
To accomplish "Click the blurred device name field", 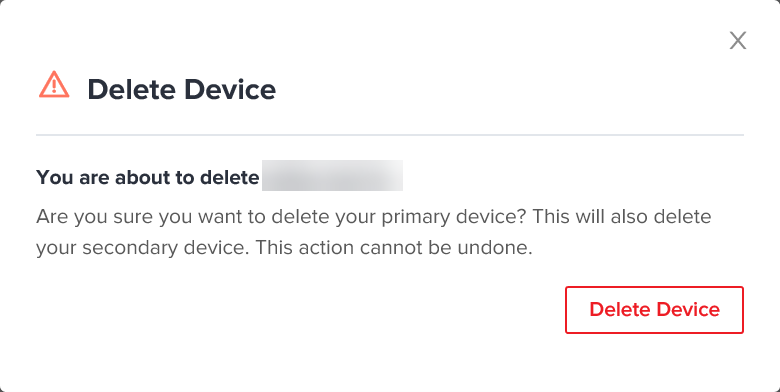I will 332,176.
